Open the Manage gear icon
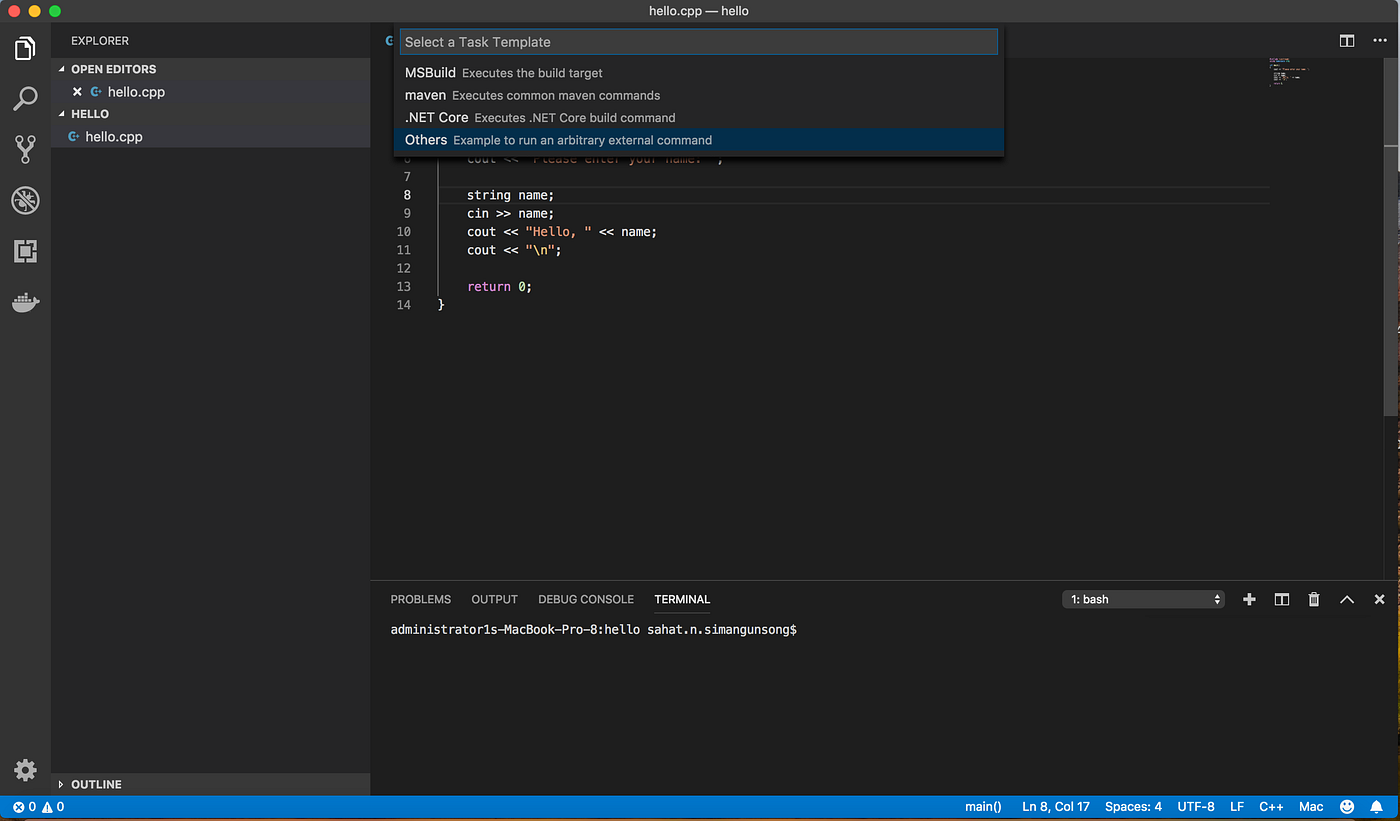 pos(25,769)
